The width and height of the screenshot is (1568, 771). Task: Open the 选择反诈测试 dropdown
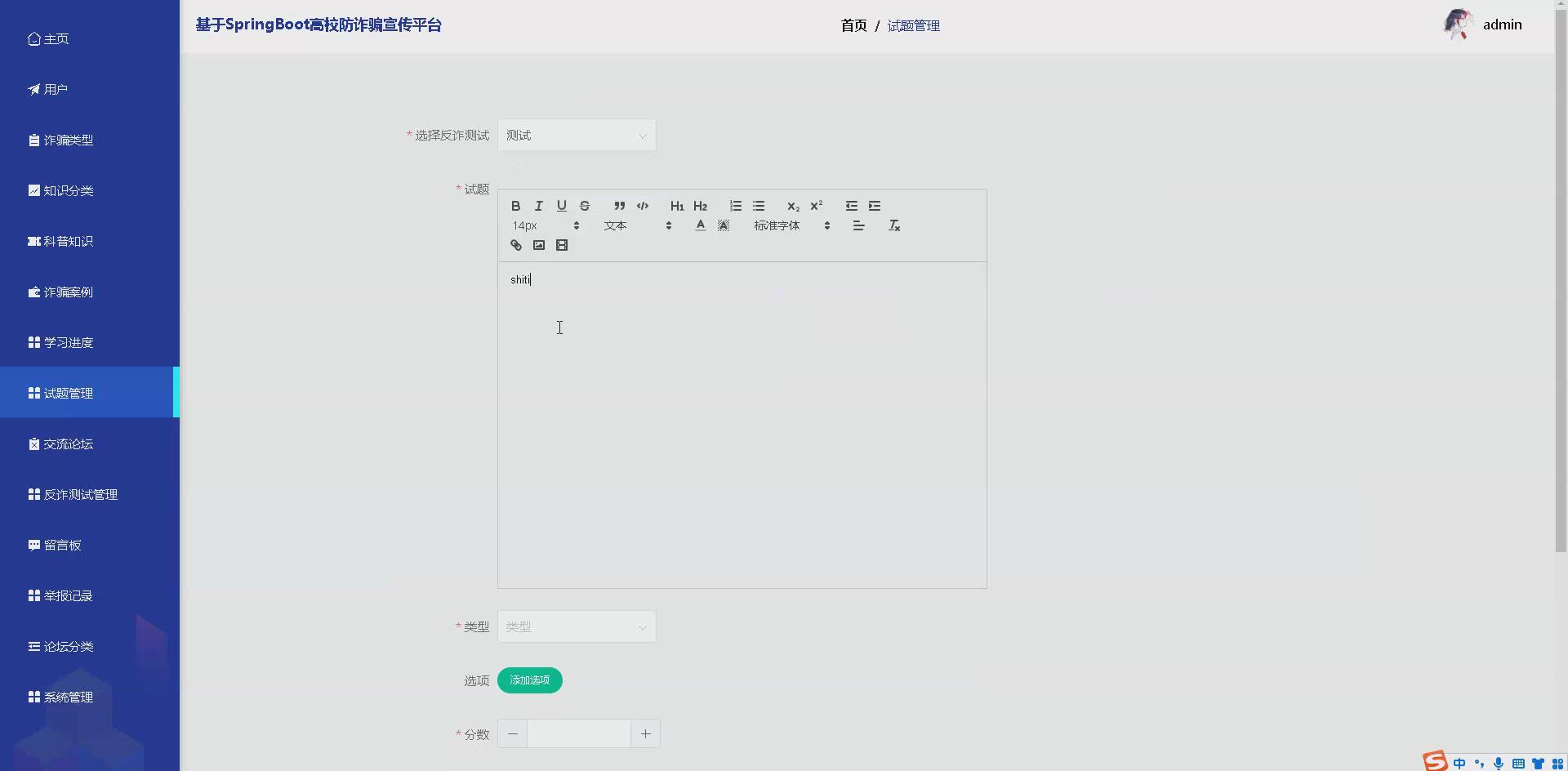(576, 135)
